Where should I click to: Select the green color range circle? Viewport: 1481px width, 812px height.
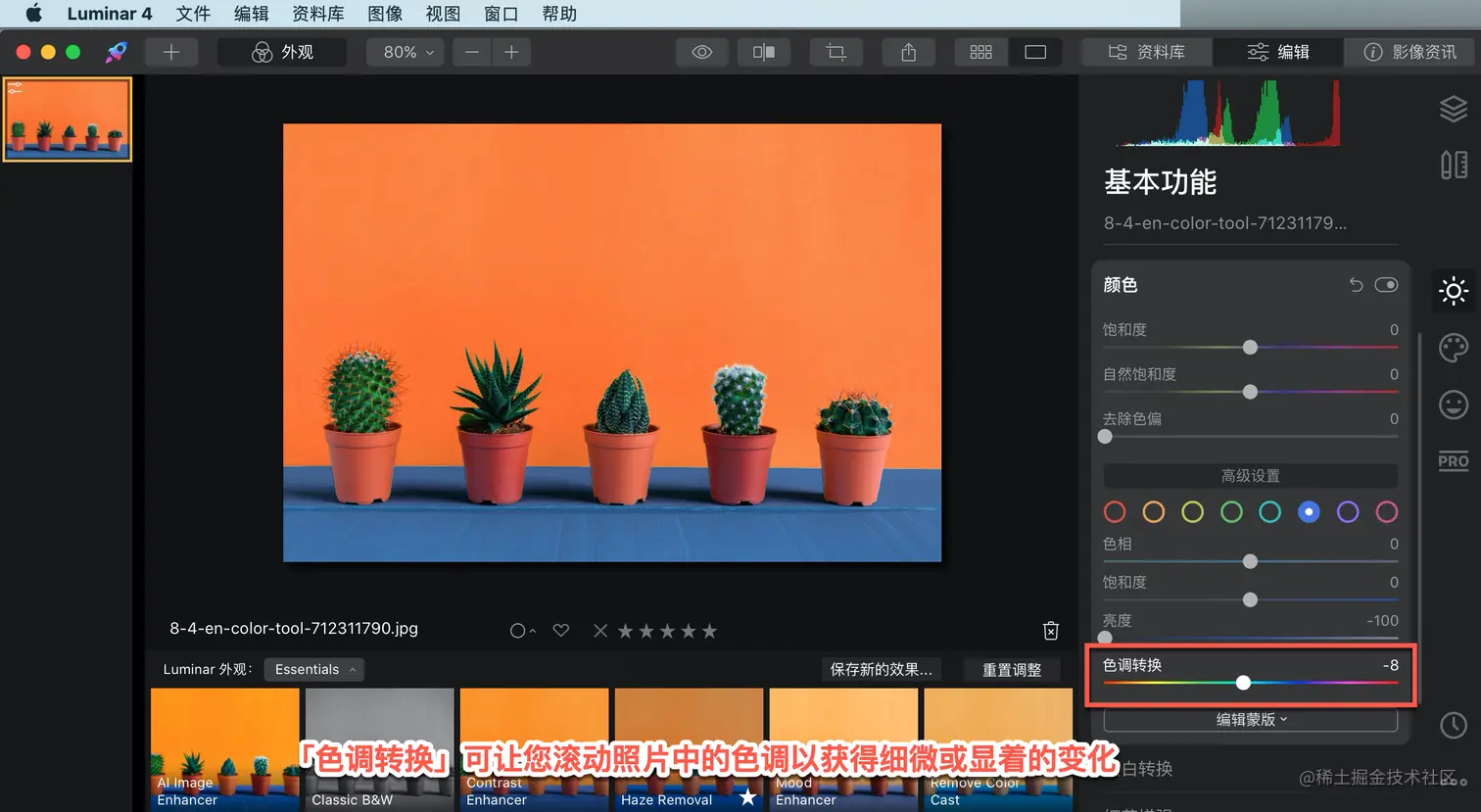[1231, 511]
